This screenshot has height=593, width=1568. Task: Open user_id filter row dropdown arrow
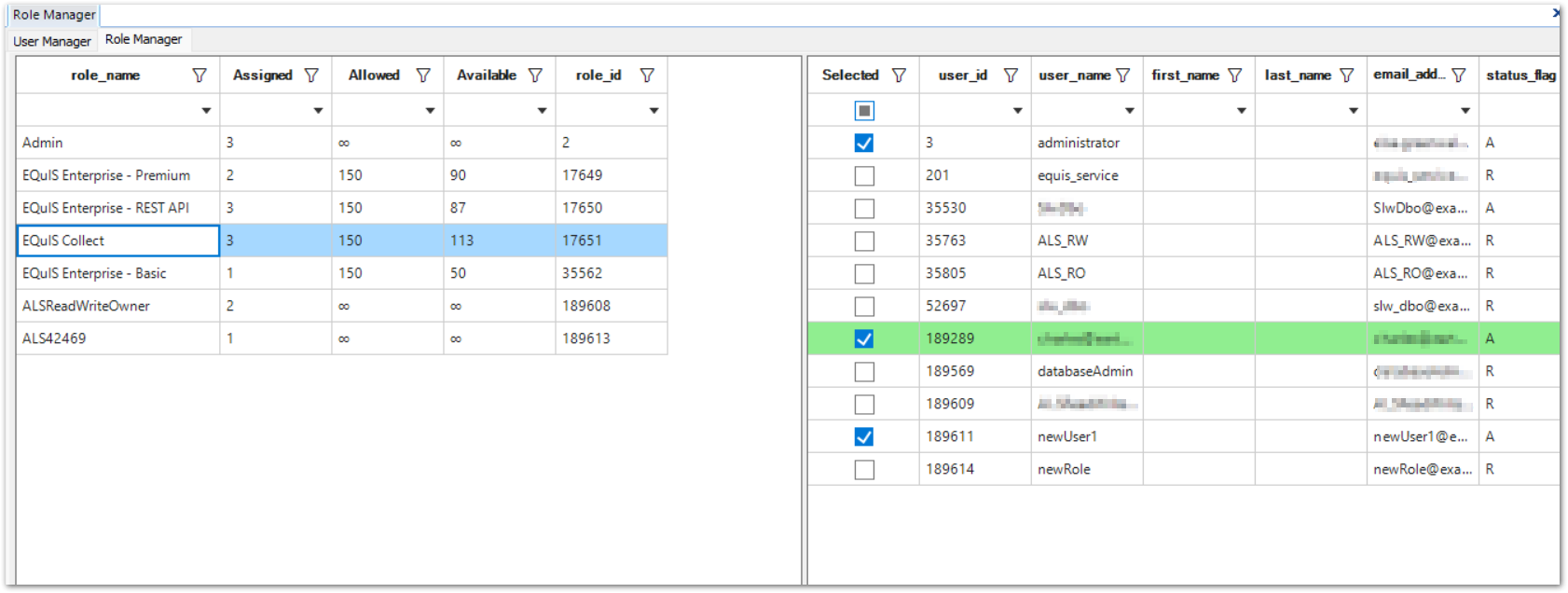click(1017, 111)
